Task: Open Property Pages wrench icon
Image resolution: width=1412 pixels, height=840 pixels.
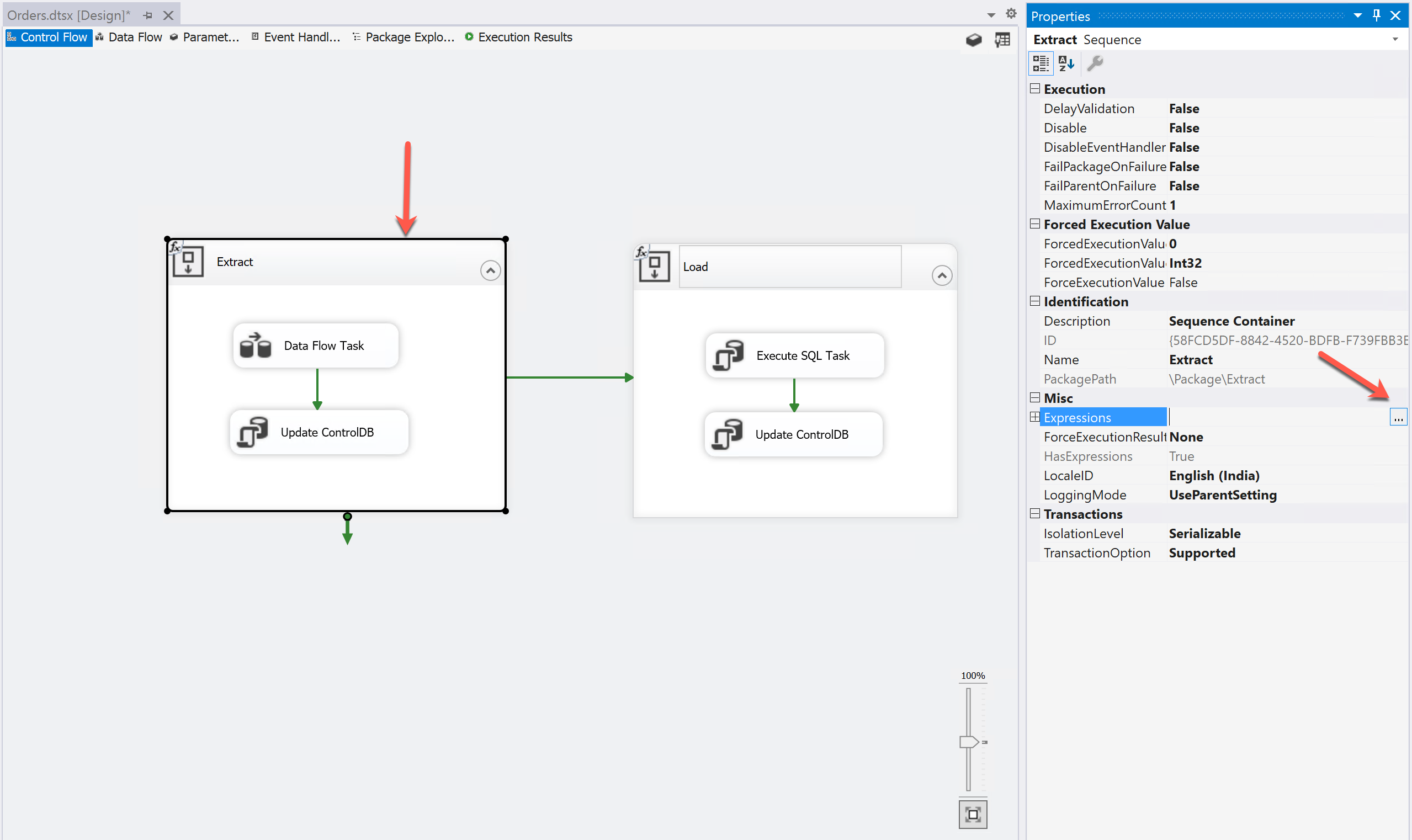Action: (x=1095, y=63)
